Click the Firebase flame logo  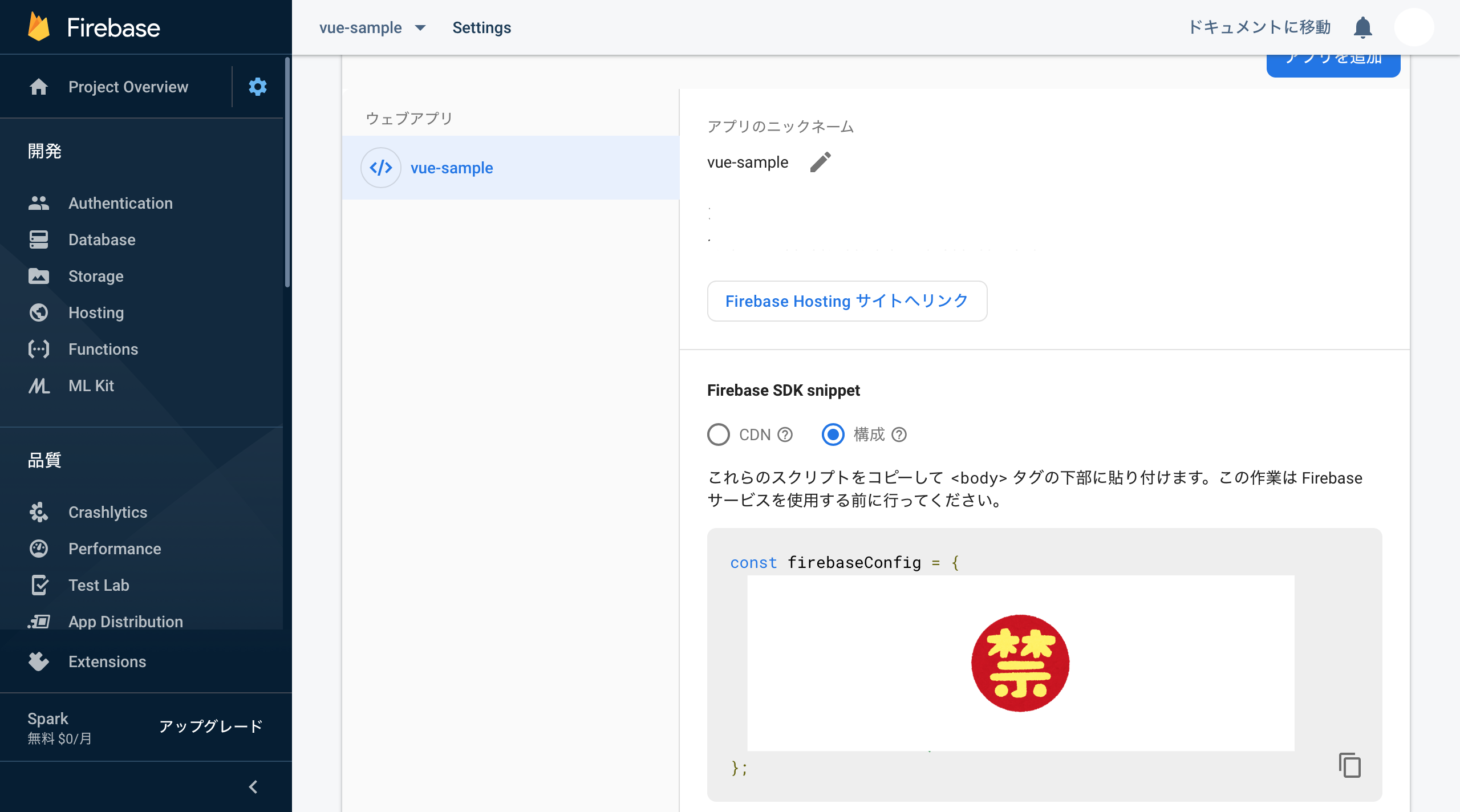(x=39, y=27)
